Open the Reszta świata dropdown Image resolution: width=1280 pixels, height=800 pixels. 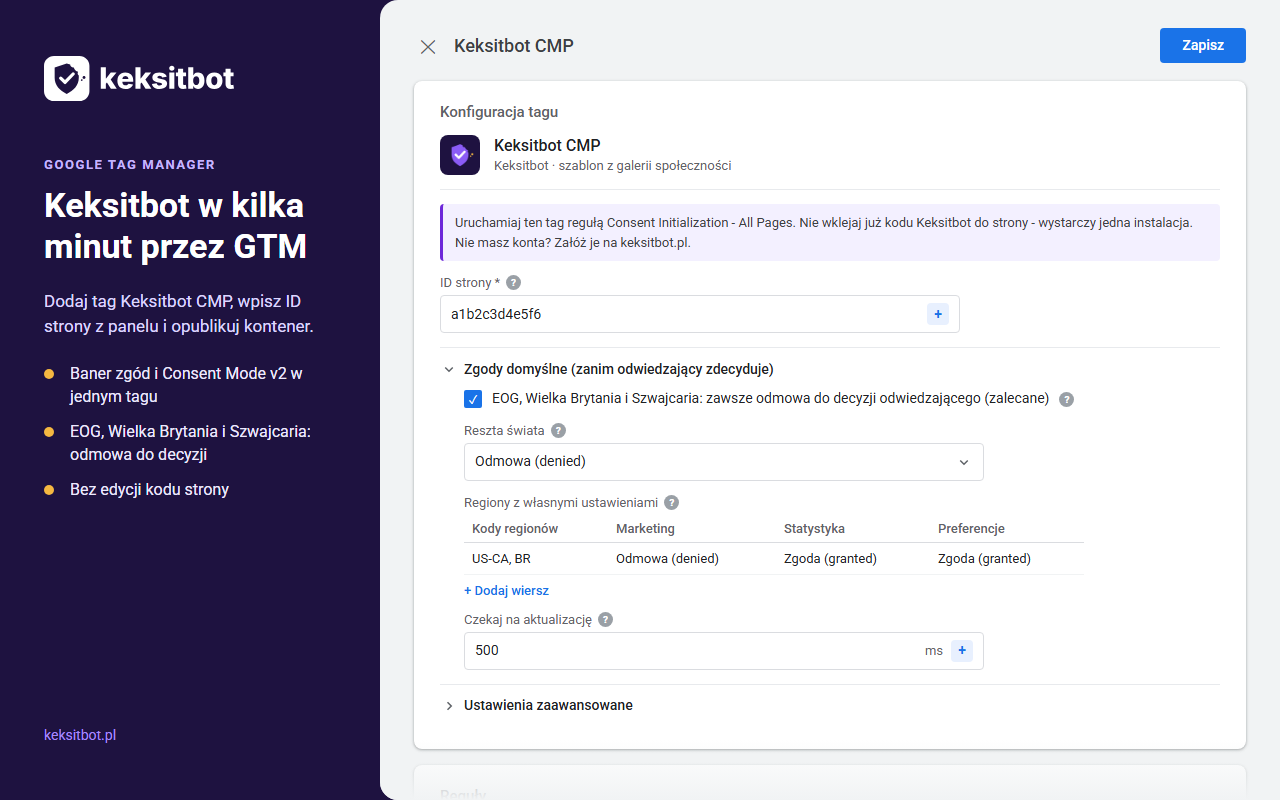(724, 462)
